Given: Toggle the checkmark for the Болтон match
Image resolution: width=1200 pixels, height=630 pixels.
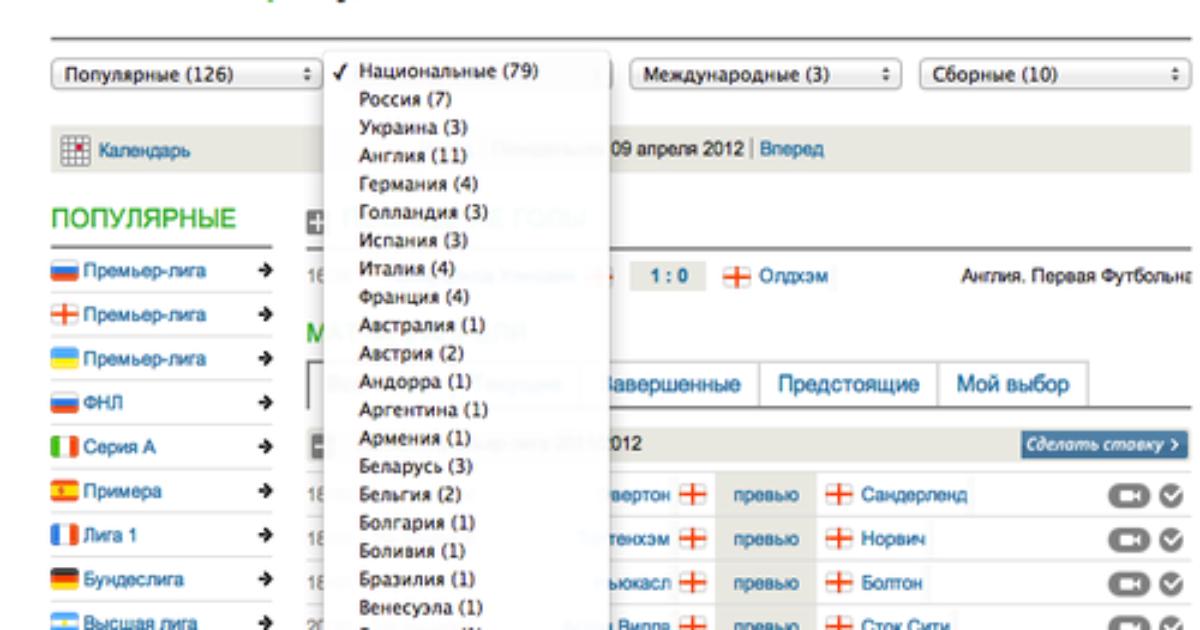Looking at the screenshot, I should 1171,583.
